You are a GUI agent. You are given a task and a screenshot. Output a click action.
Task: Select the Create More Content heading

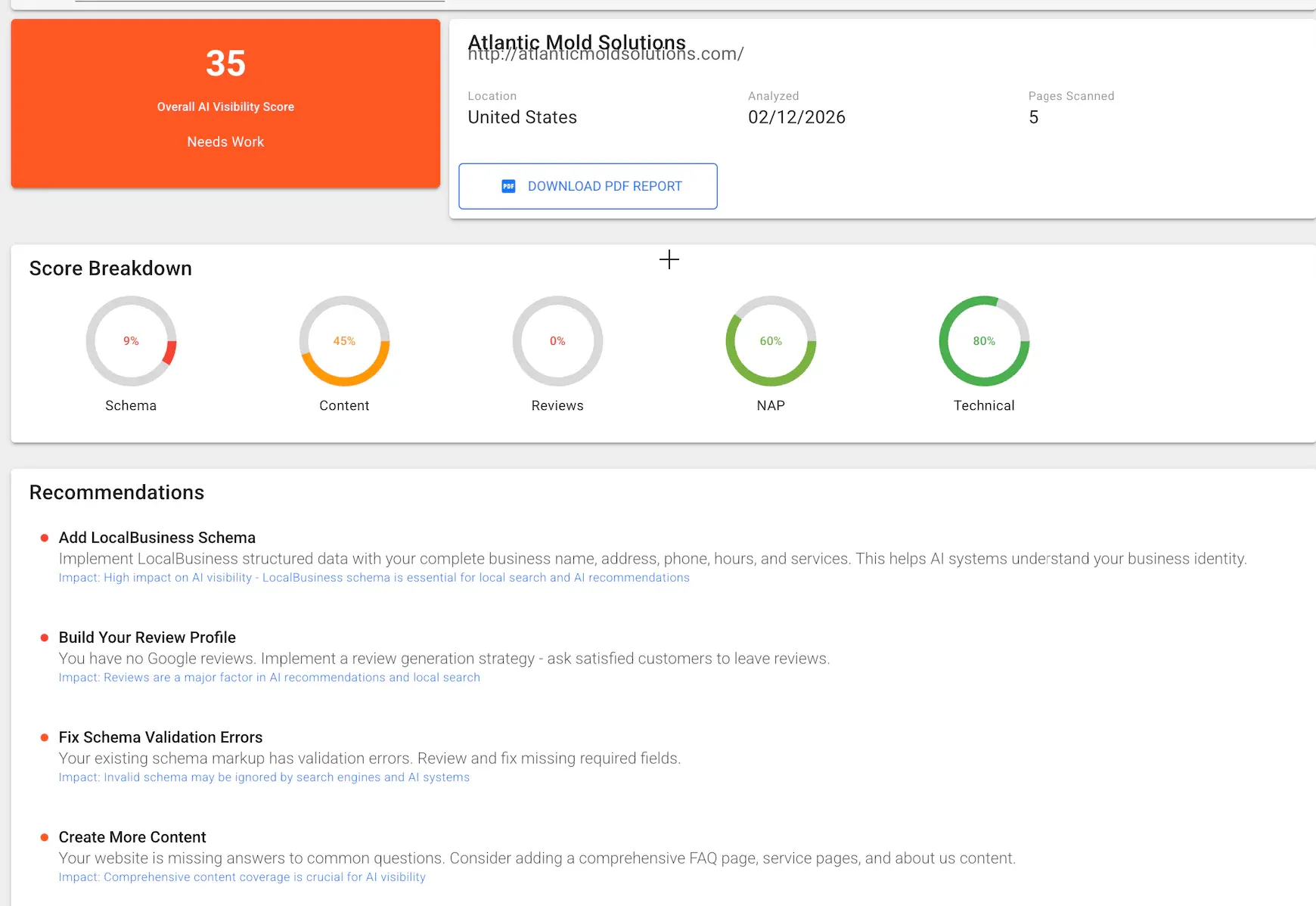tap(132, 837)
